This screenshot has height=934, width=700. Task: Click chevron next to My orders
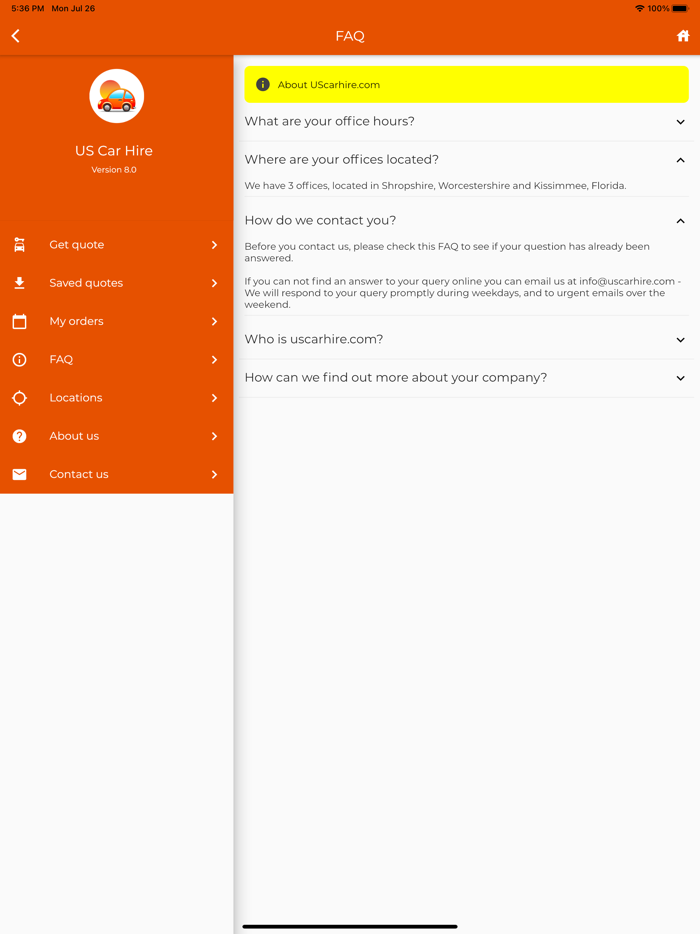pos(214,321)
